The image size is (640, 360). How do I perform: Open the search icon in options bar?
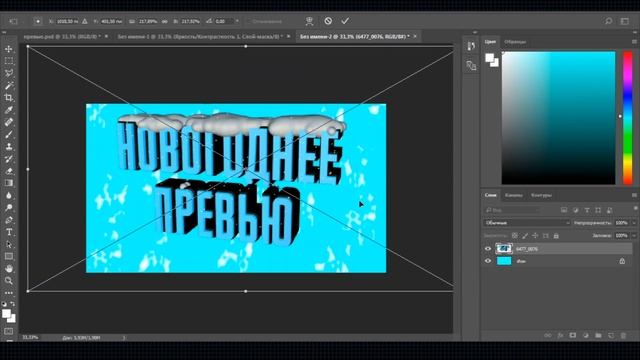tap(608, 21)
